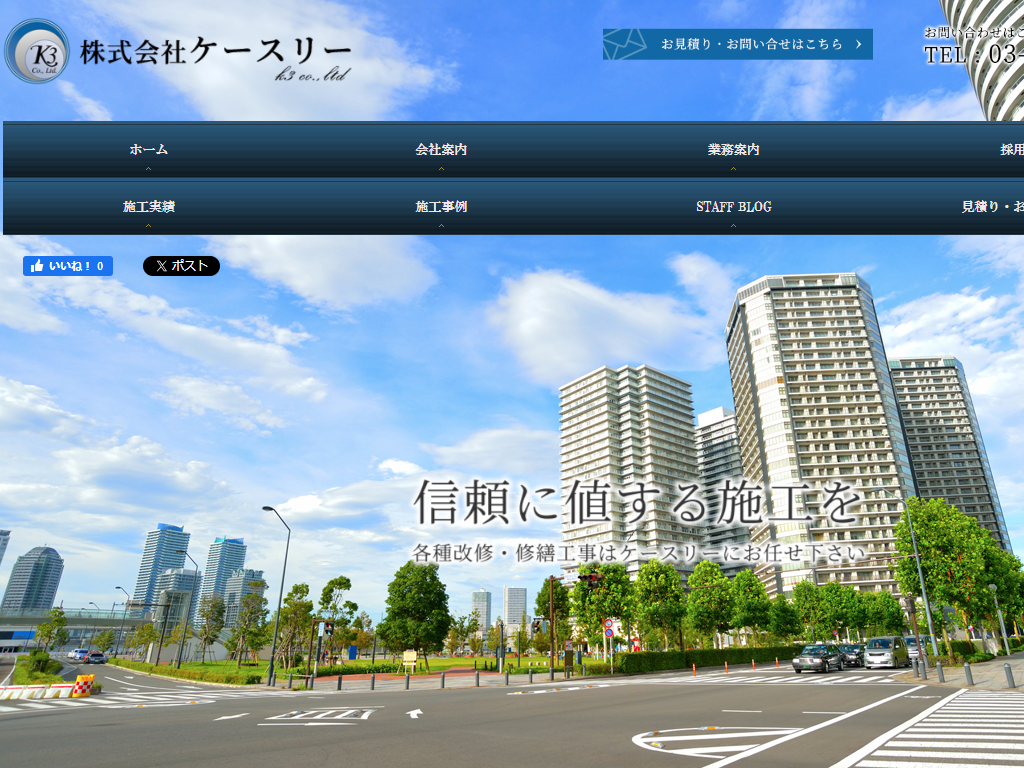Click the right arrow in the お見積り banner
The image size is (1024, 768).
pos(858,44)
